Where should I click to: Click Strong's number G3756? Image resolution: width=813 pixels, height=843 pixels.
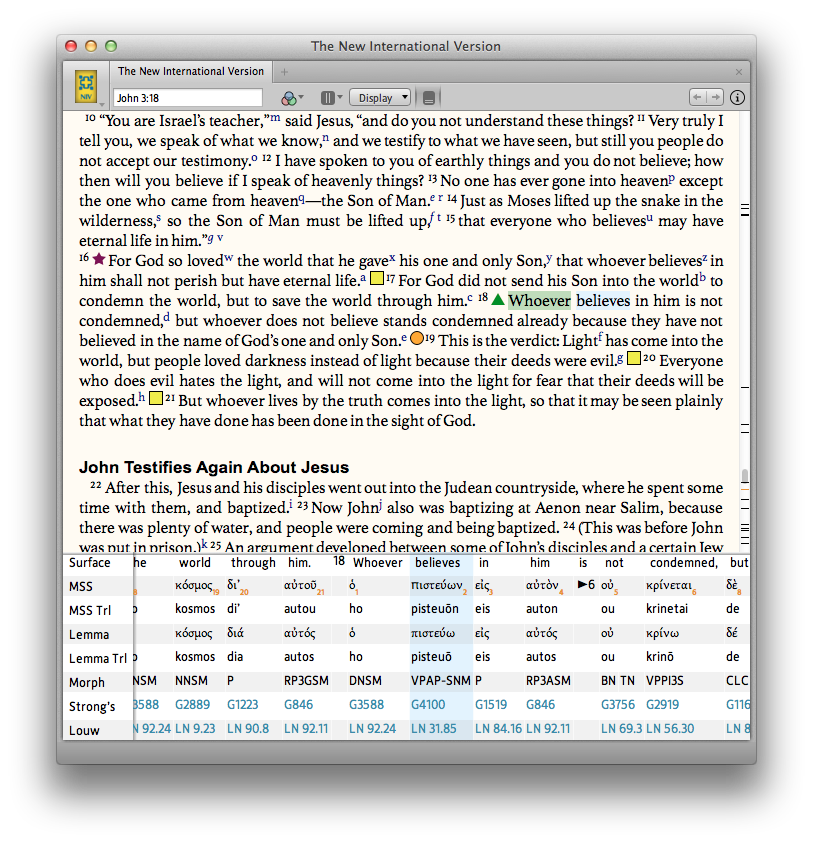point(618,704)
